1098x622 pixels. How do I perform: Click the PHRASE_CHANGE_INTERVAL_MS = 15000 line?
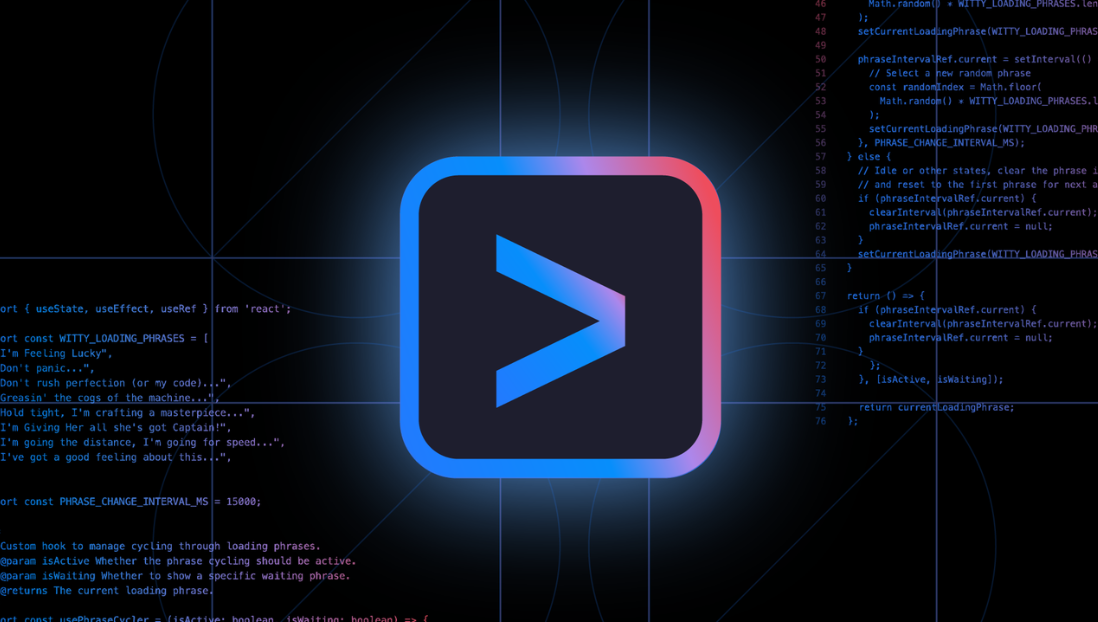click(x=130, y=502)
